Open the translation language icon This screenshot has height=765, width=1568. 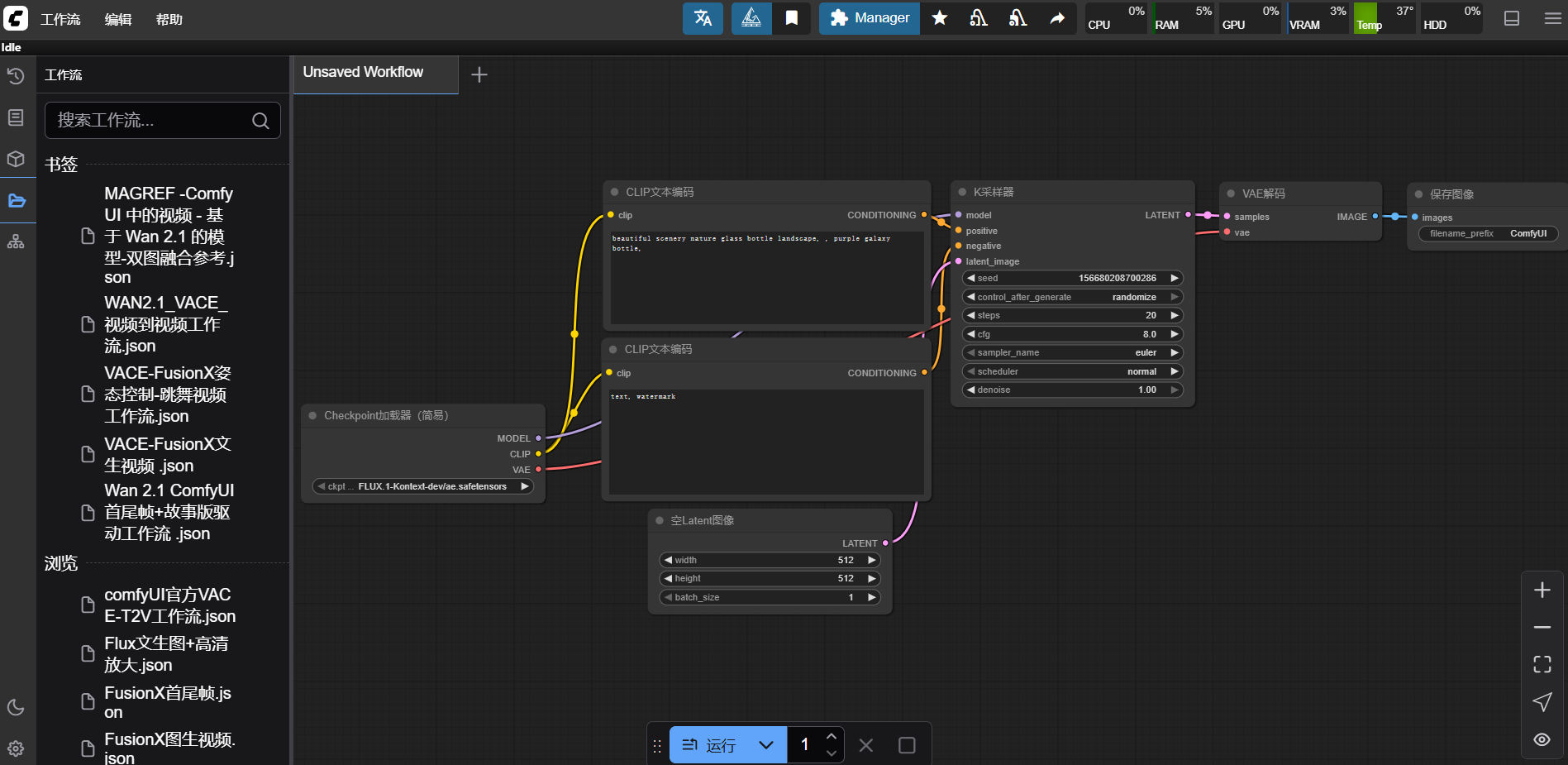click(703, 18)
